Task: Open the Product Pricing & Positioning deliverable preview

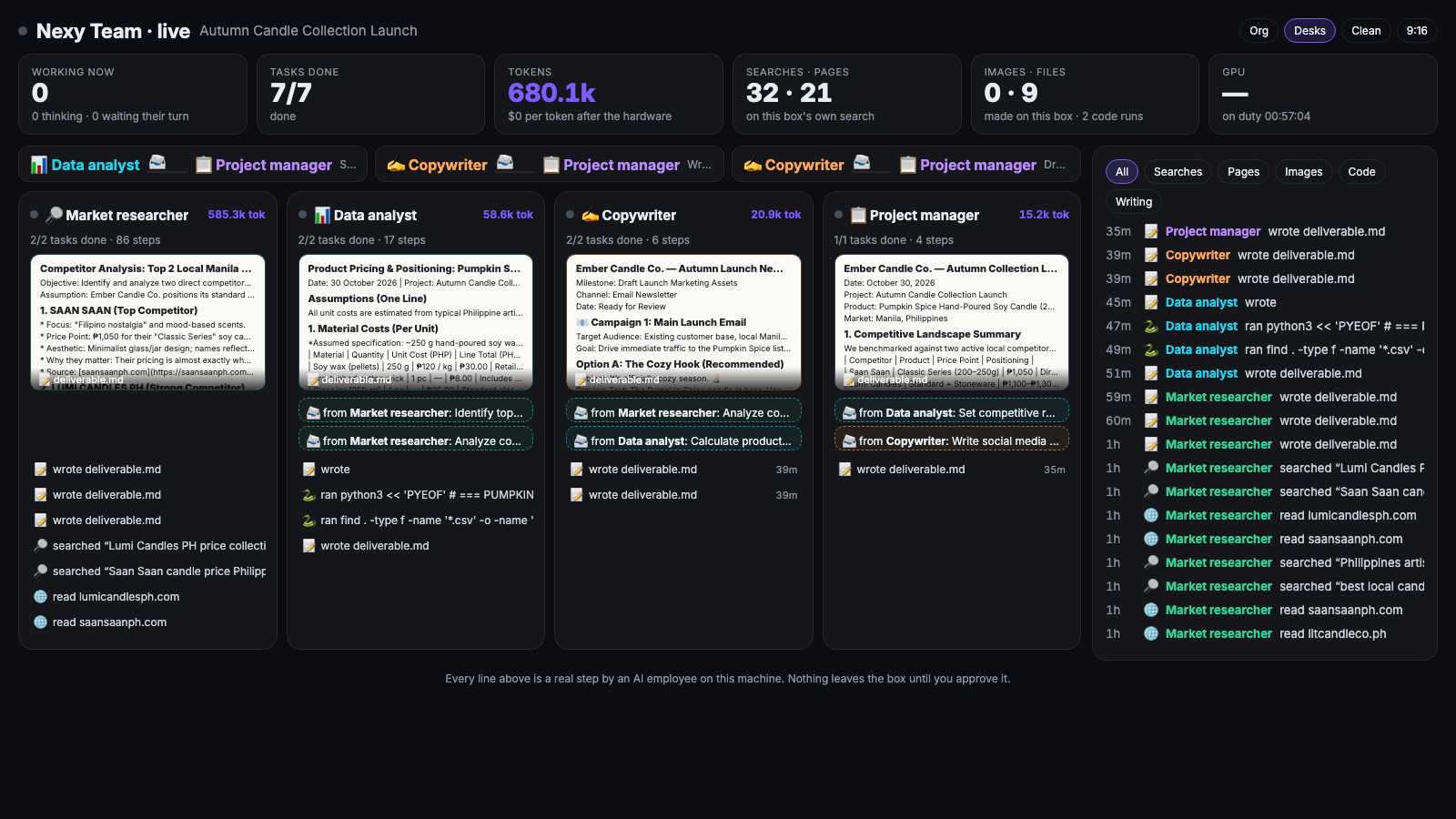Action: (x=416, y=322)
